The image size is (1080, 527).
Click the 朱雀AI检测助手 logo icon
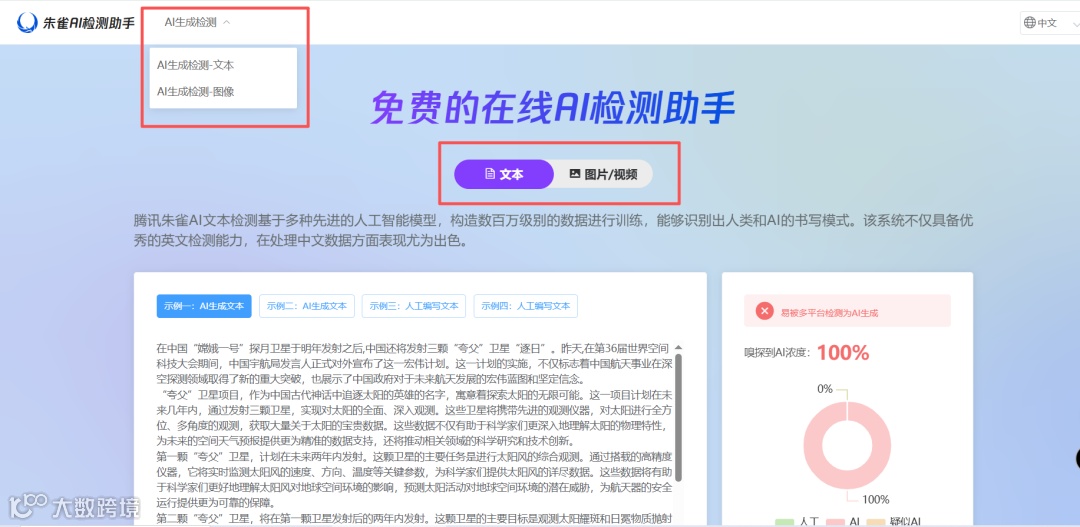click(x=28, y=22)
